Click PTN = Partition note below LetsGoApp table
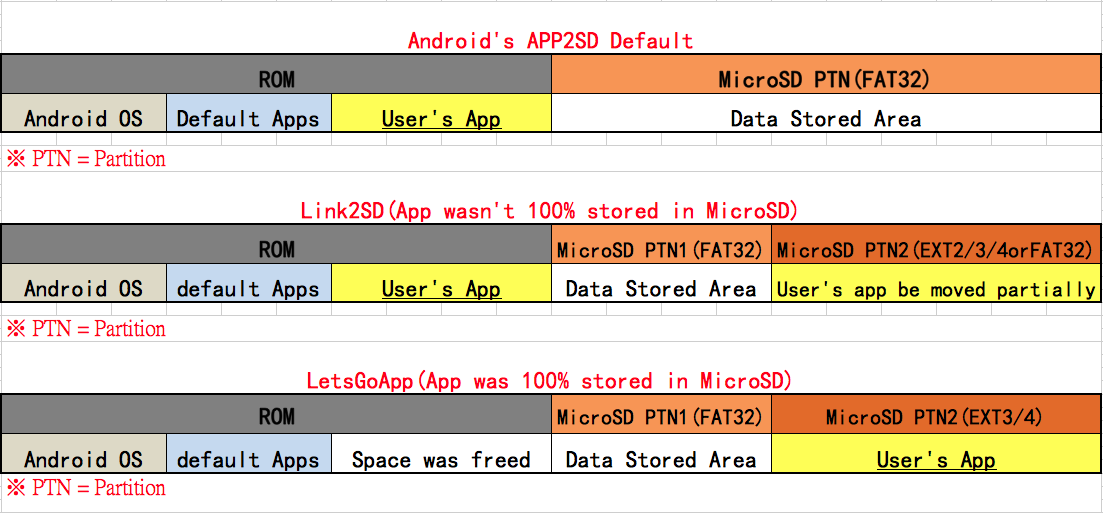Viewport: 1103px width, 513px height. pyautogui.click(x=86, y=488)
